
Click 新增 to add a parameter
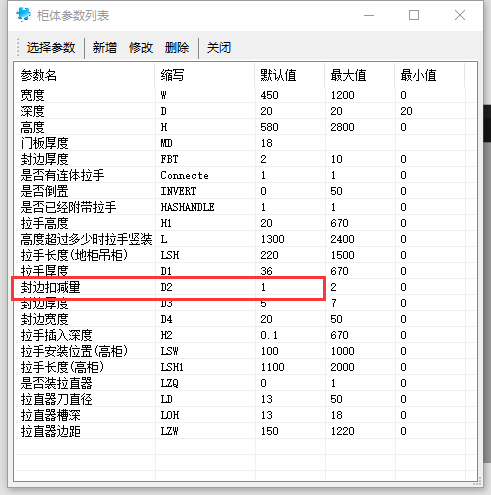coord(105,48)
